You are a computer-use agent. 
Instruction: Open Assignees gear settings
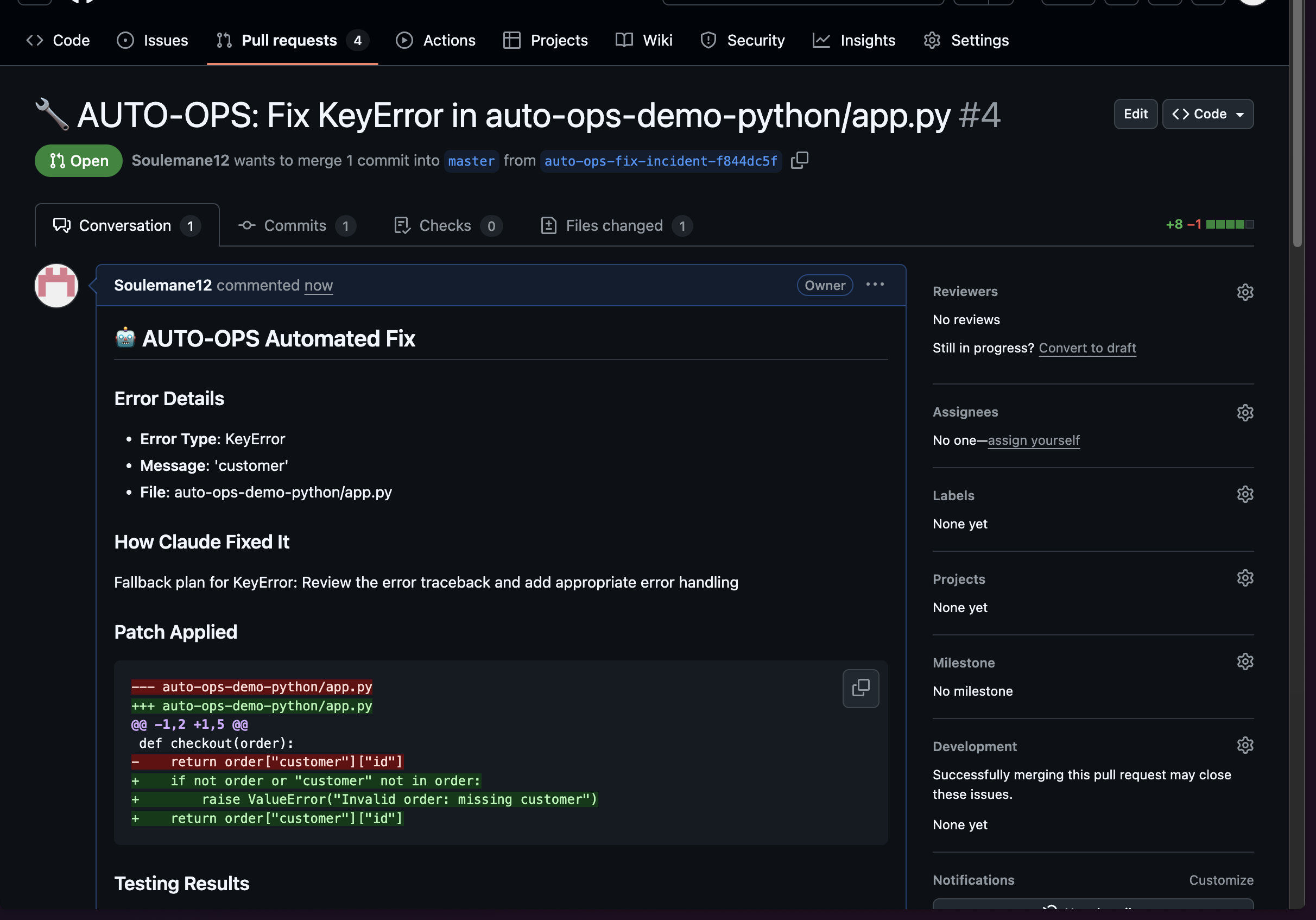point(1244,413)
